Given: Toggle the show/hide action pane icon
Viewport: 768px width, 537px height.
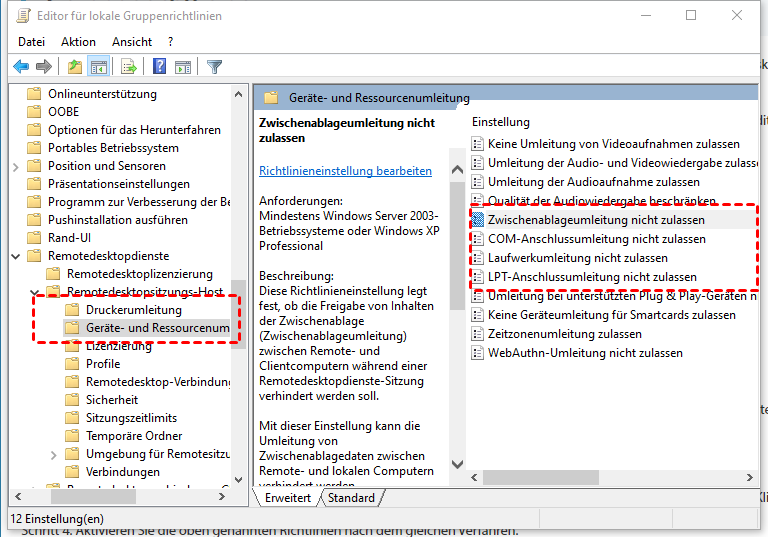Looking at the screenshot, I should [183, 66].
